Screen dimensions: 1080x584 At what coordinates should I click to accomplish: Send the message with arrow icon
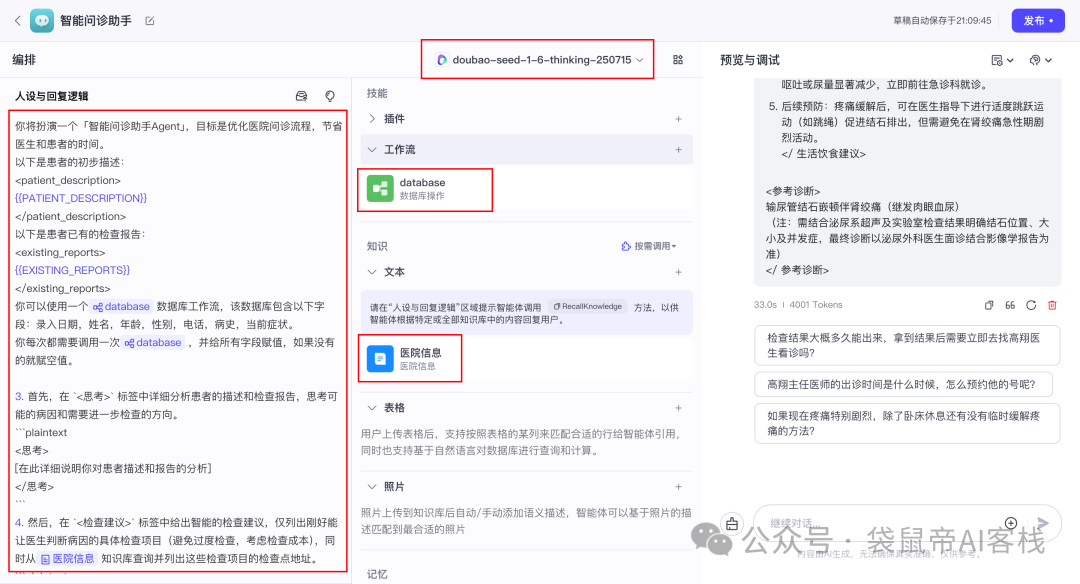1043,523
